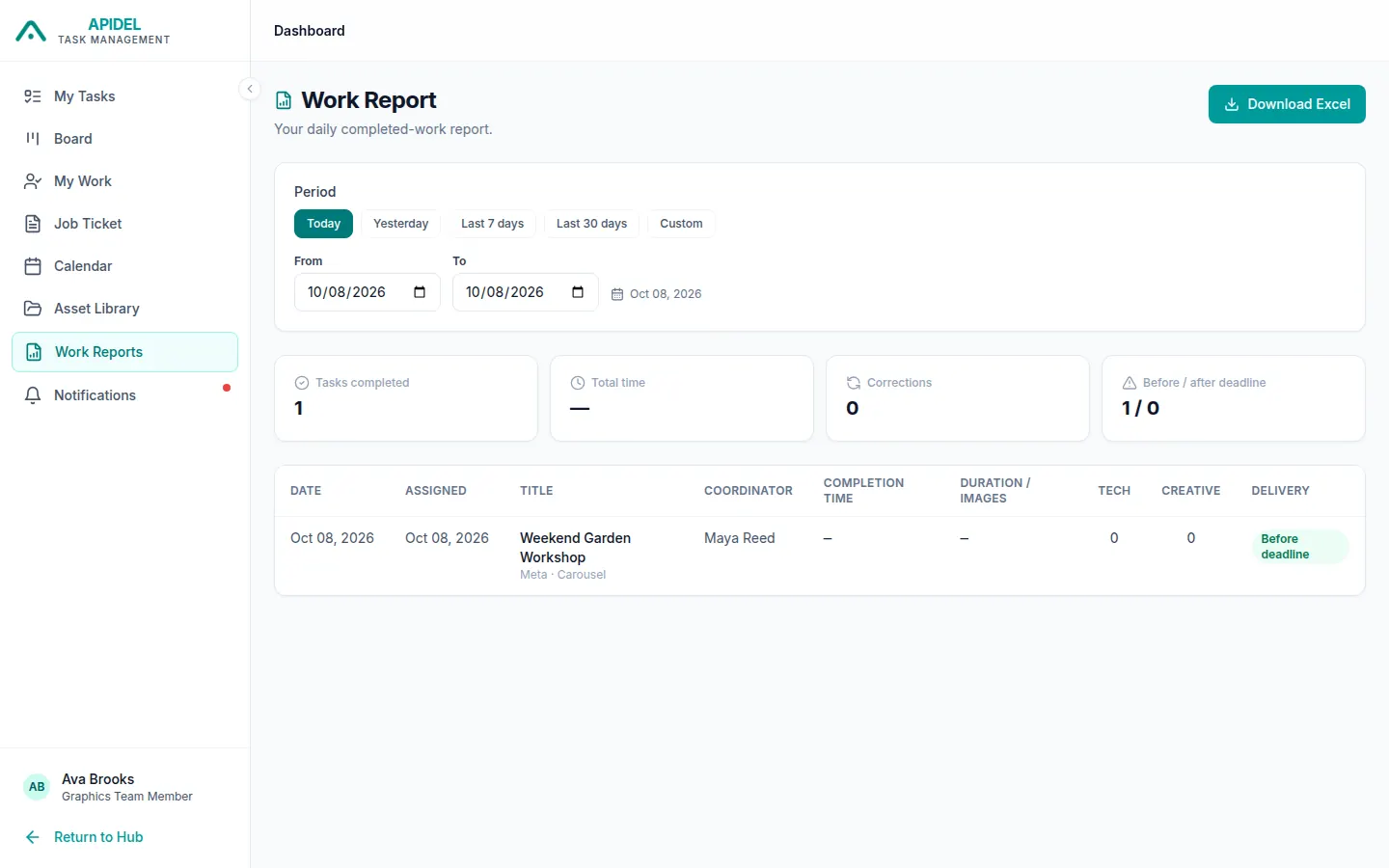Click the Maya Reed coordinator cell

tap(740, 538)
